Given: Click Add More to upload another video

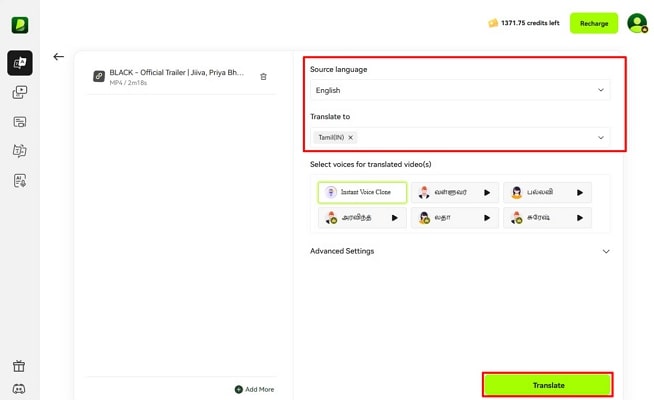Looking at the screenshot, I should 254,389.
